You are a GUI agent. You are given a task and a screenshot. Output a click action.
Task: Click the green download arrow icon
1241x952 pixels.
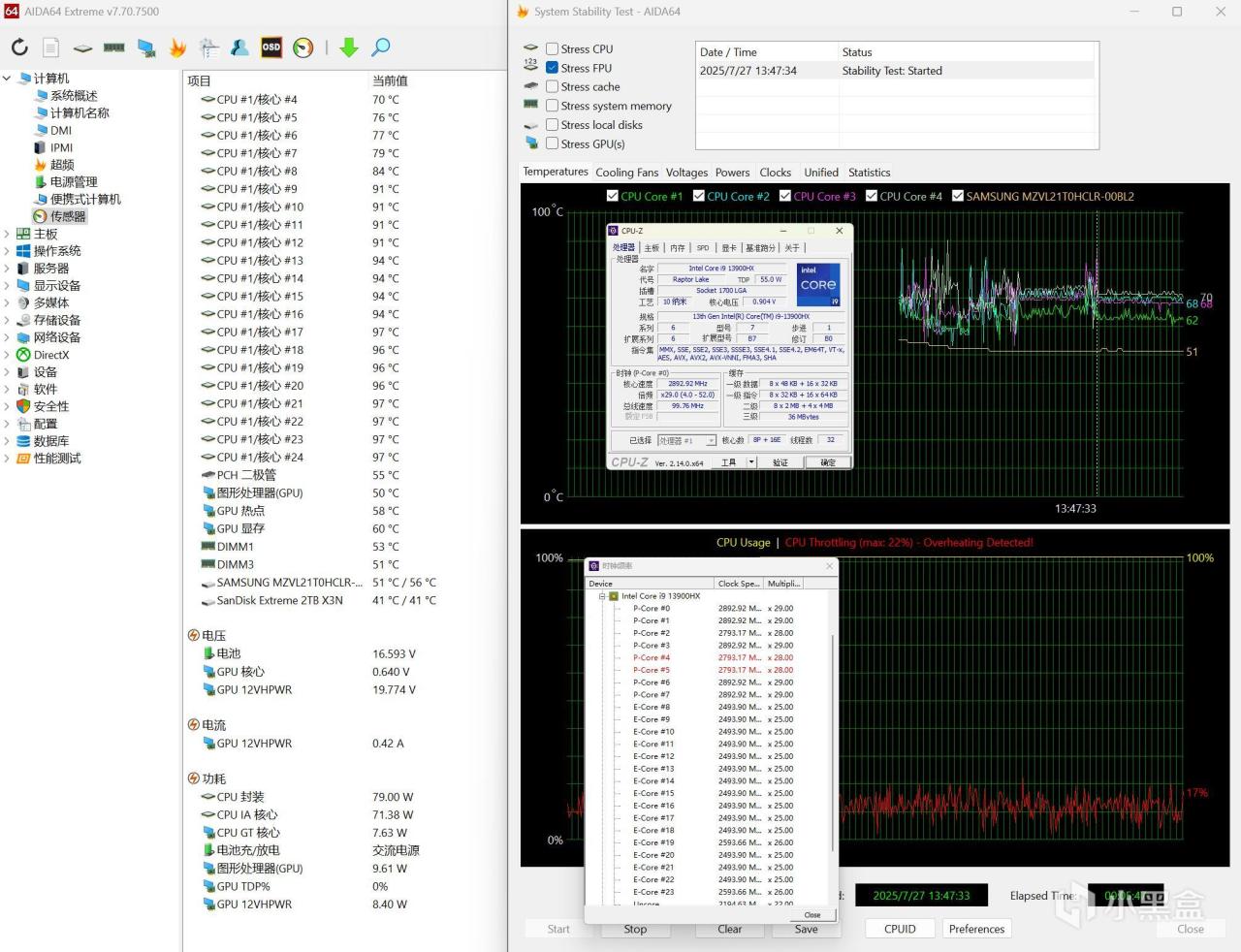(x=349, y=48)
